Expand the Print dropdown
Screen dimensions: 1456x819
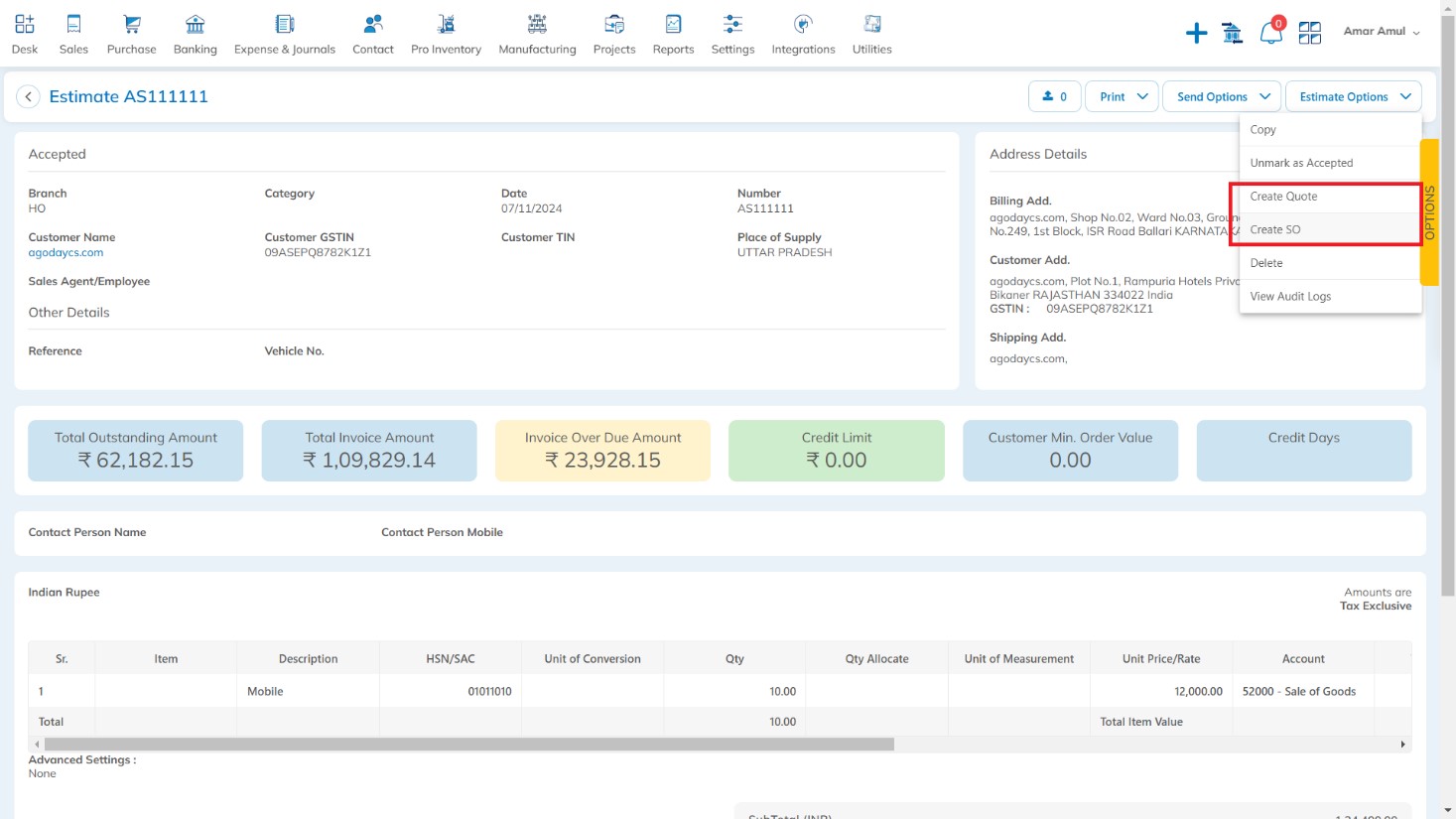click(1123, 96)
